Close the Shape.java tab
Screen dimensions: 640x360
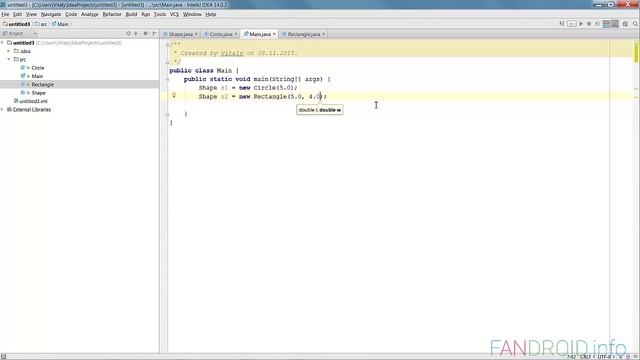(196, 34)
